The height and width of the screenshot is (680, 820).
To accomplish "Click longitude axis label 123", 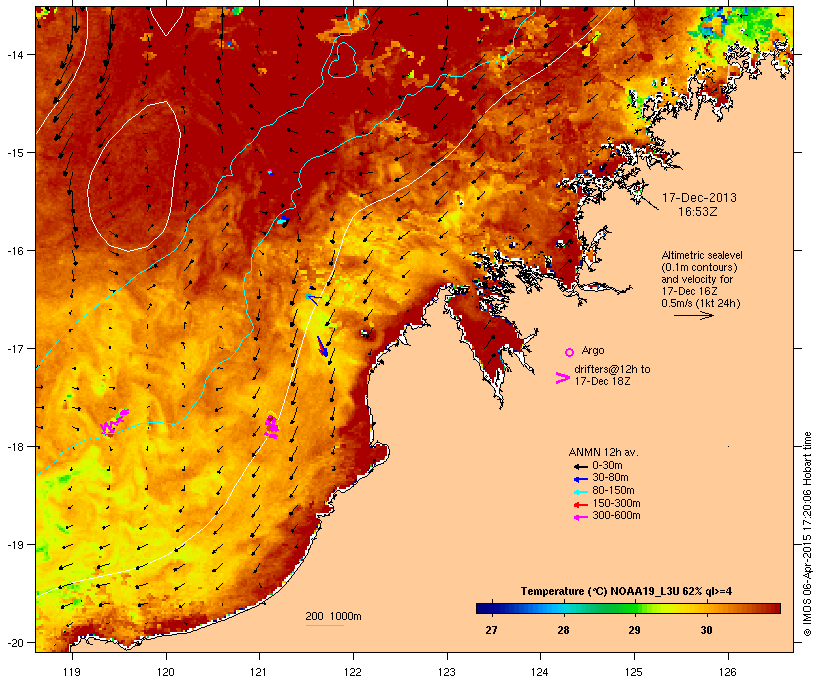I will (447, 672).
